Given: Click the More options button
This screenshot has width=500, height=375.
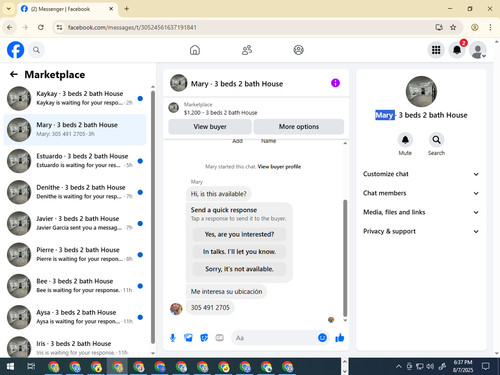Looking at the screenshot, I should (299, 127).
